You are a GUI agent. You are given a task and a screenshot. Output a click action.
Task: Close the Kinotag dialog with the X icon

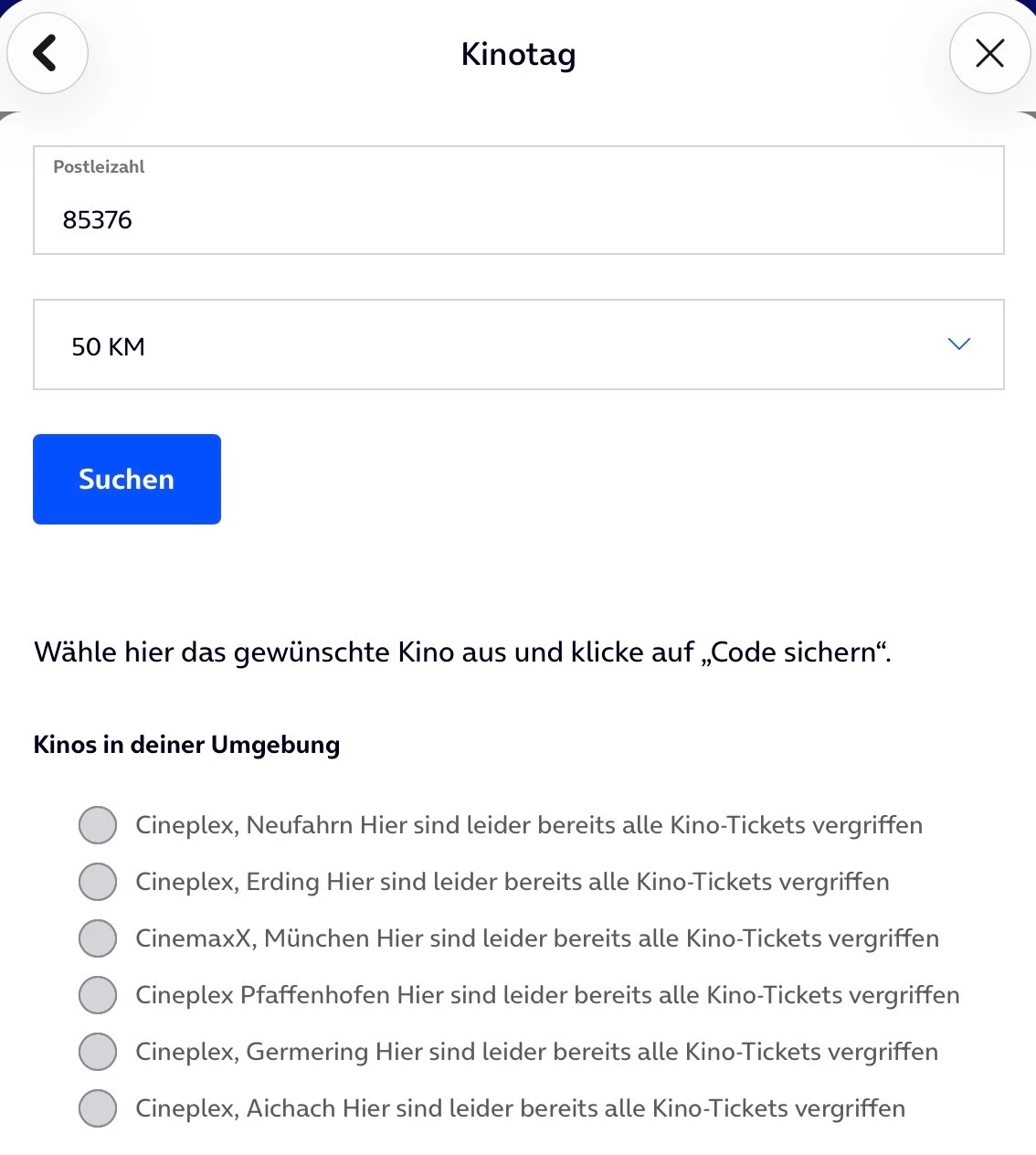tap(989, 53)
